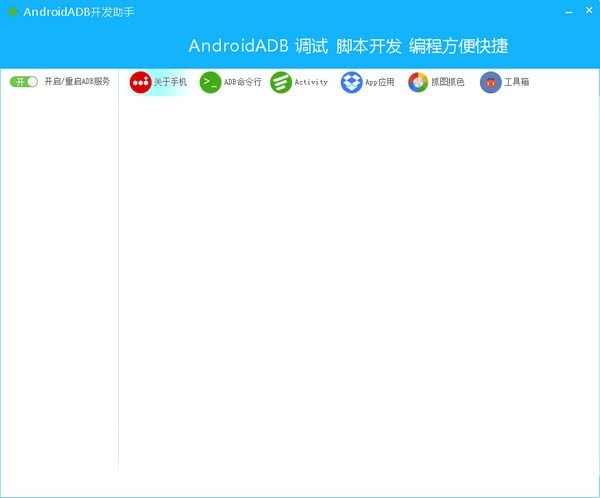Image resolution: width=600 pixels, height=498 pixels.
Task: Click the AndroidADB 调试 脚本开发 banner text
Action: (x=348, y=46)
